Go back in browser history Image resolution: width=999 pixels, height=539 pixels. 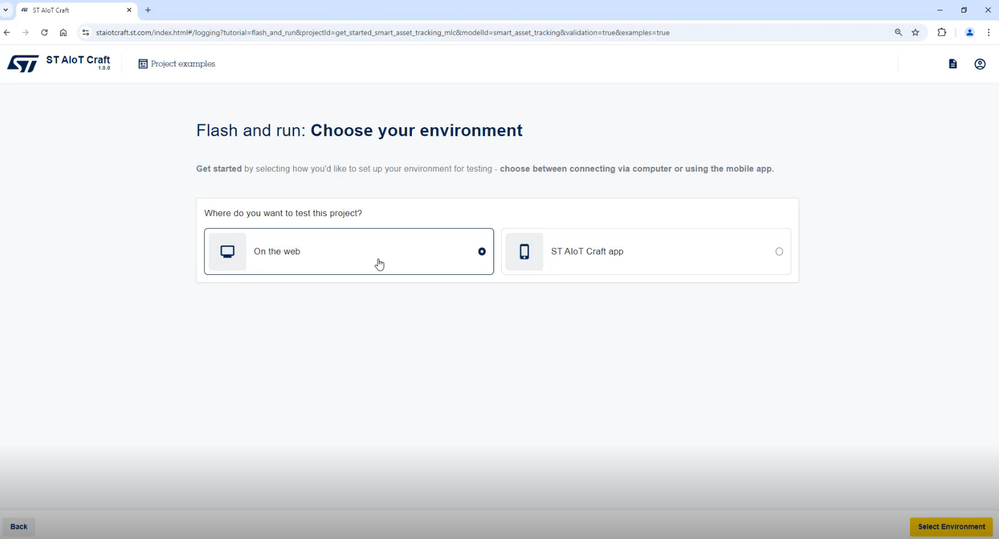pyautogui.click(x=7, y=32)
